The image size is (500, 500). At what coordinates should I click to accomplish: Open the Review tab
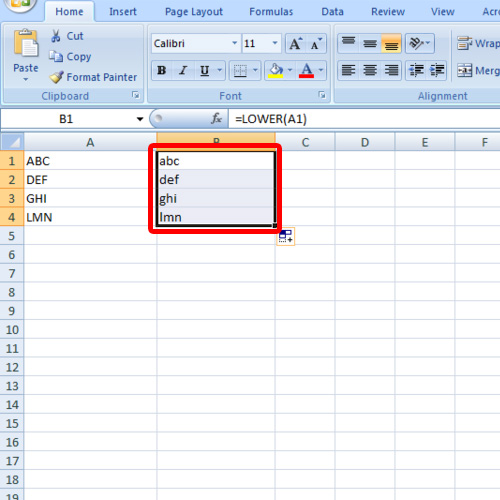tap(388, 12)
